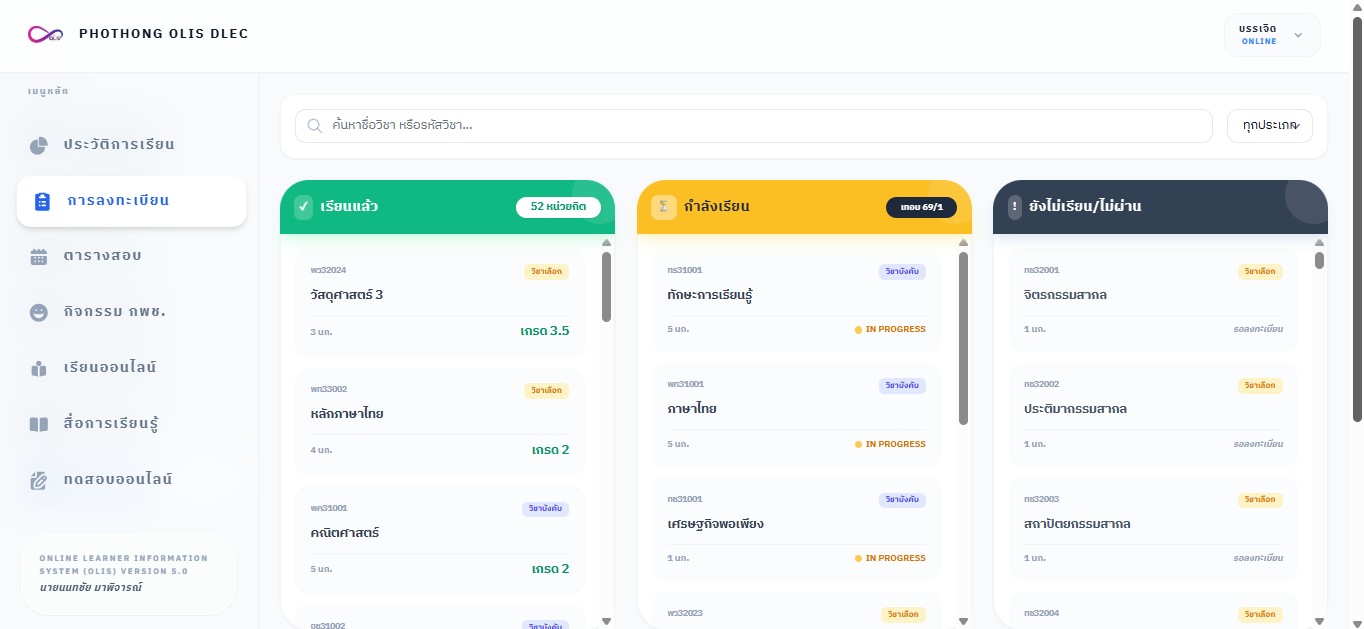1364x629 pixels.
Task: Click the เรียนแล้ว column scrollbar thumb
Action: (x=606, y=287)
